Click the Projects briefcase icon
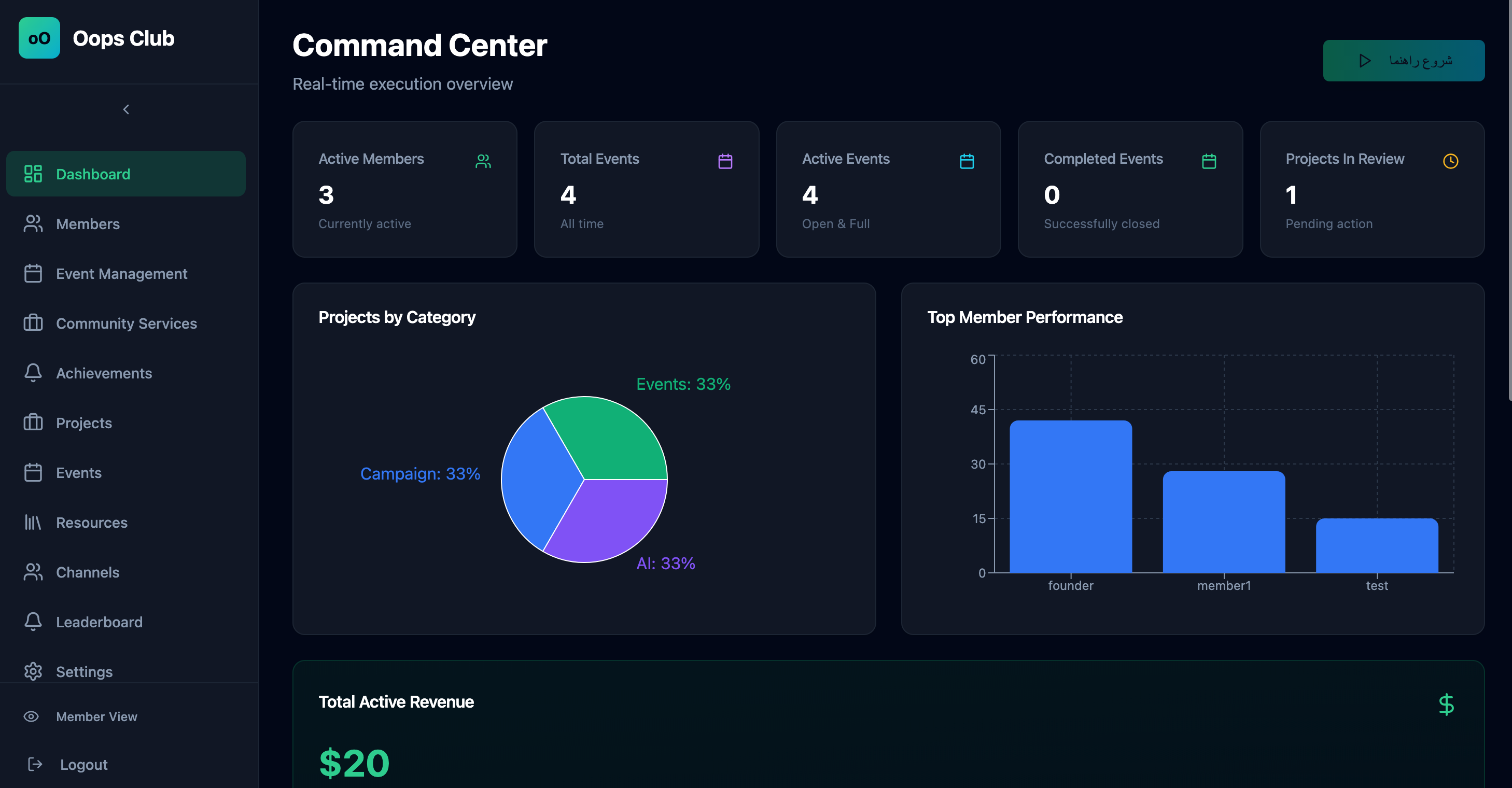This screenshot has height=788, width=1512. coord(33,423)
